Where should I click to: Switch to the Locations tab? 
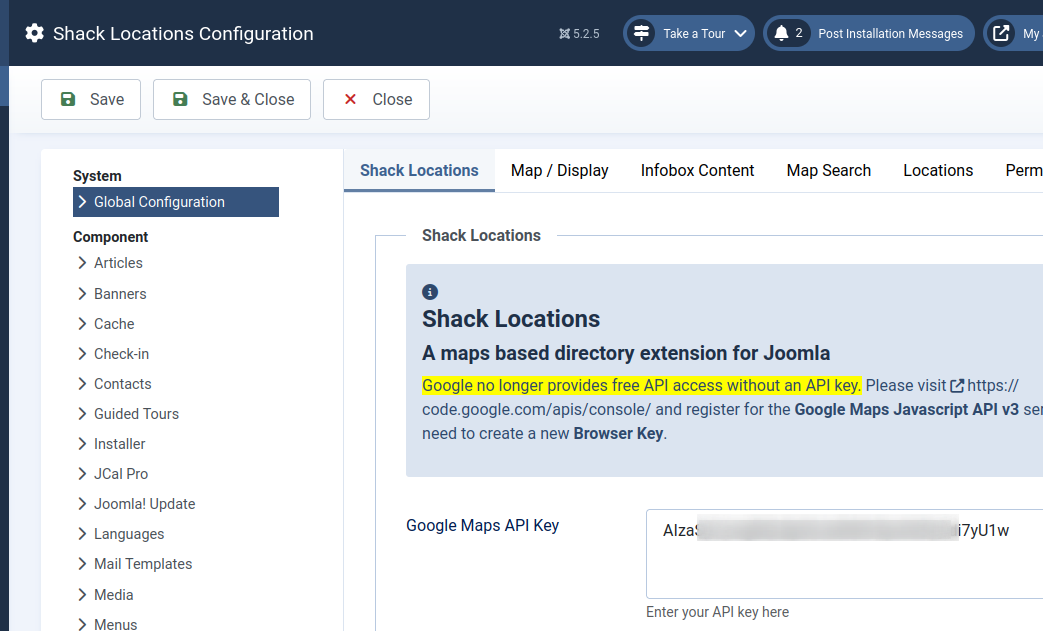[x=938, y=171]
